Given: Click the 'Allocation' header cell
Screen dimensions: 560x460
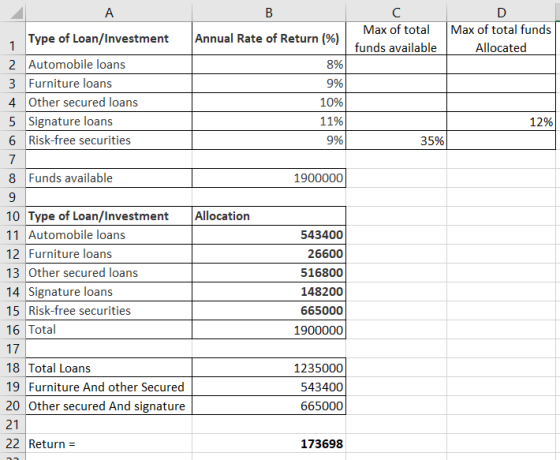Looking at the screenshot, I should pyautogui.click(x=269, y=216).
